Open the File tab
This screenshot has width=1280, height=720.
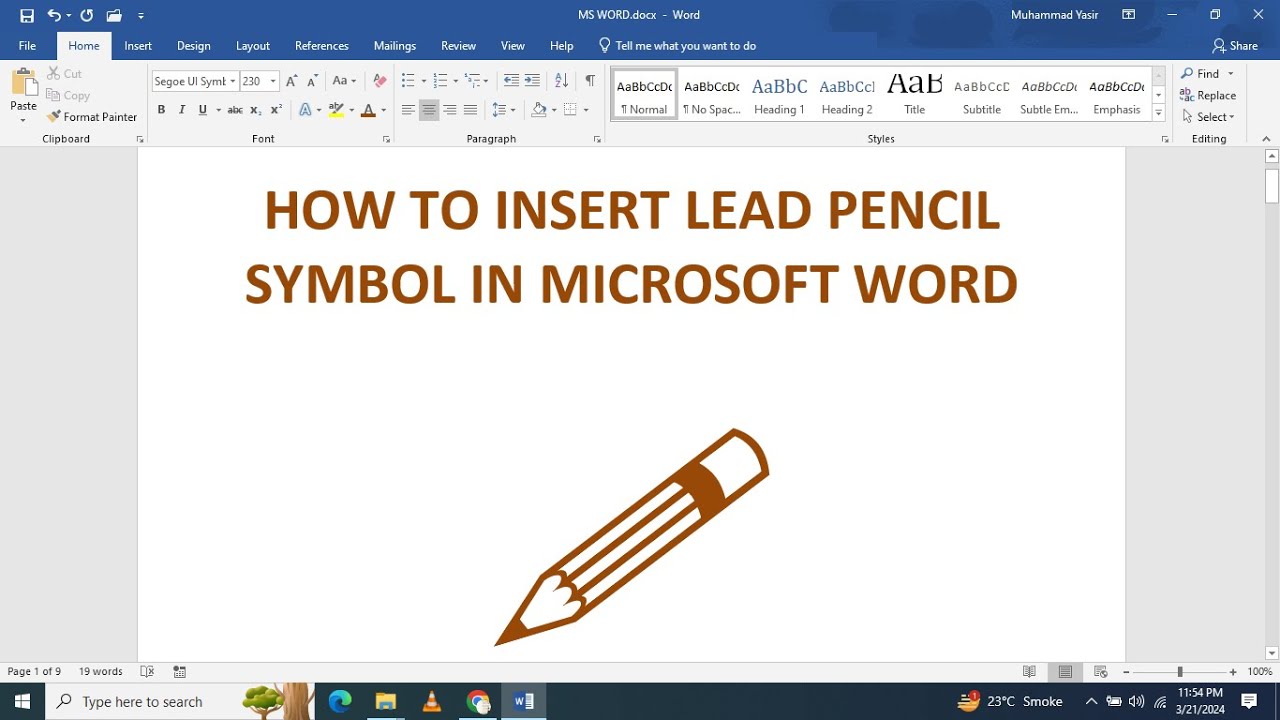(27, 46)
